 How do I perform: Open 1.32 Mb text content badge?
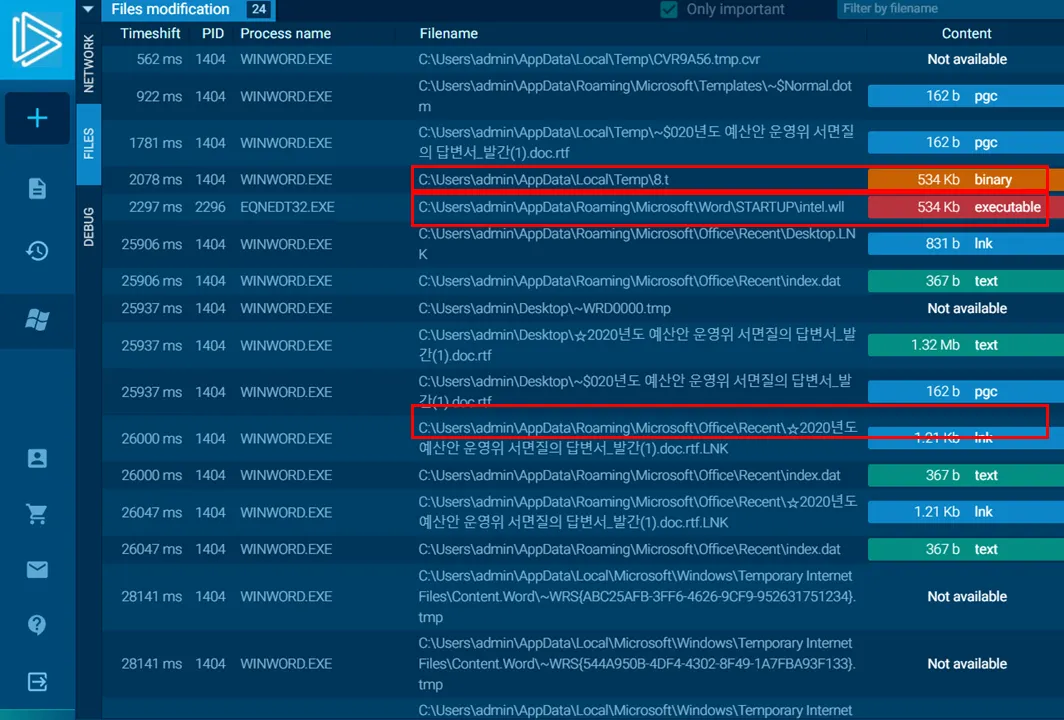click(966, 345)
